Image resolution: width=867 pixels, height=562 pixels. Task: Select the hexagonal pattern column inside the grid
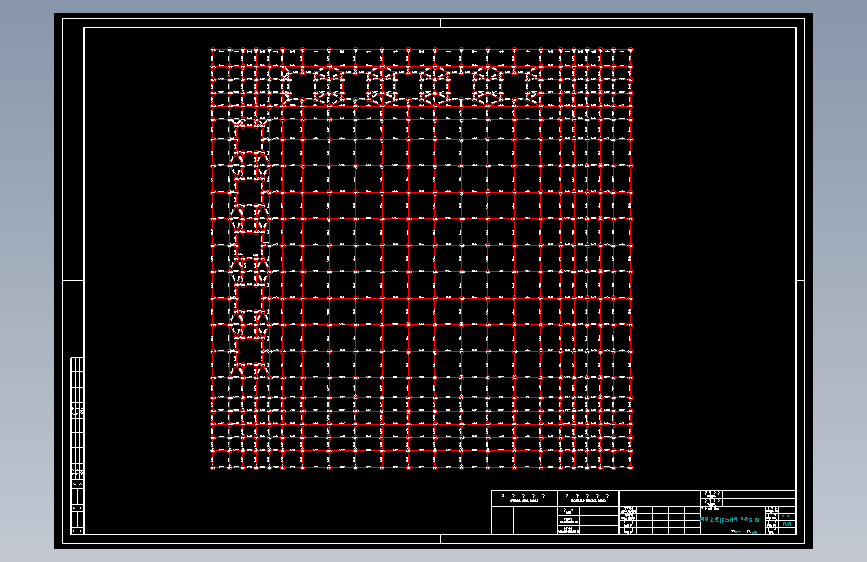(x=249, y=247)
